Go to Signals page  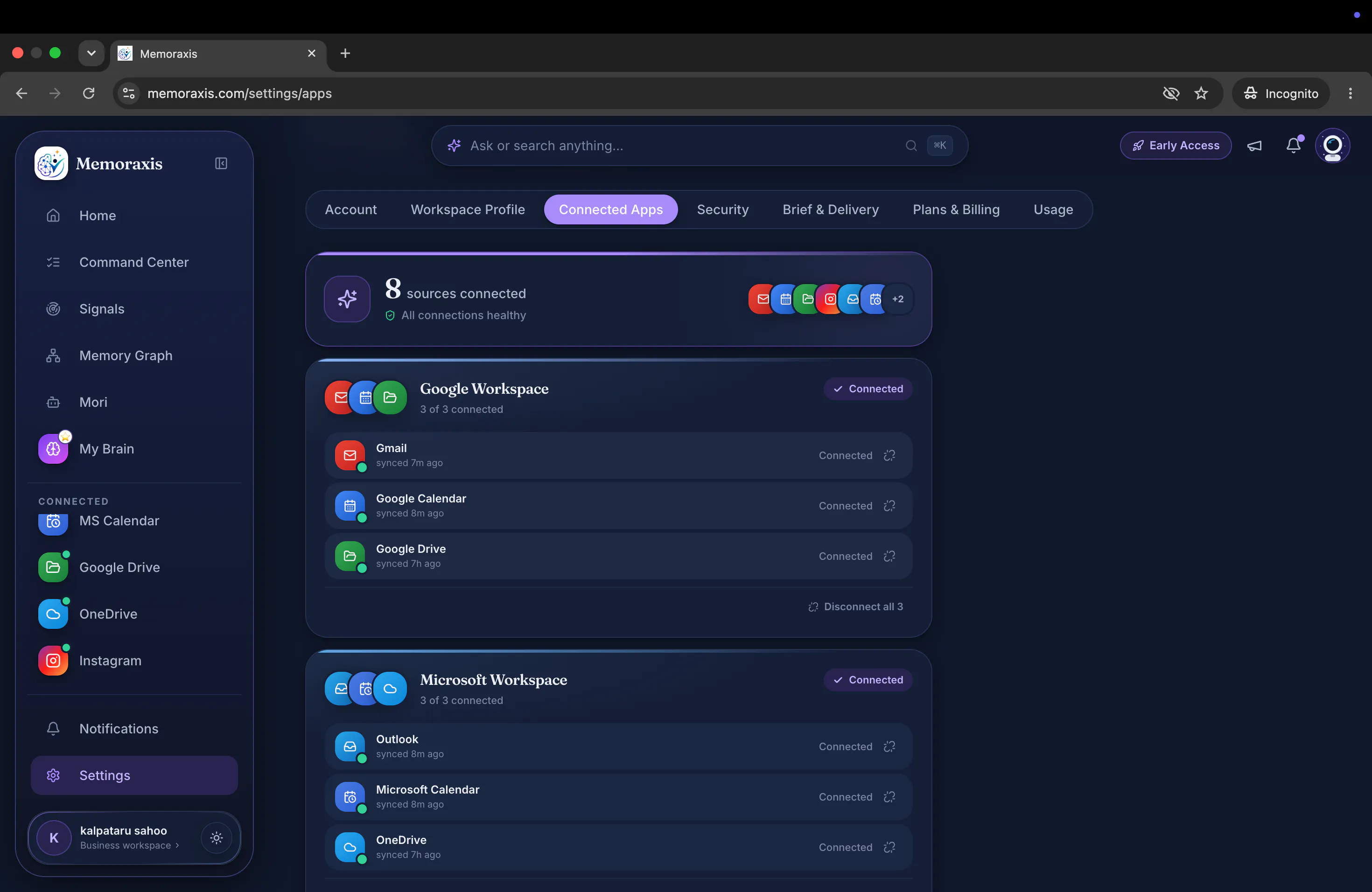pyautogui.click(x=134, y=309)
